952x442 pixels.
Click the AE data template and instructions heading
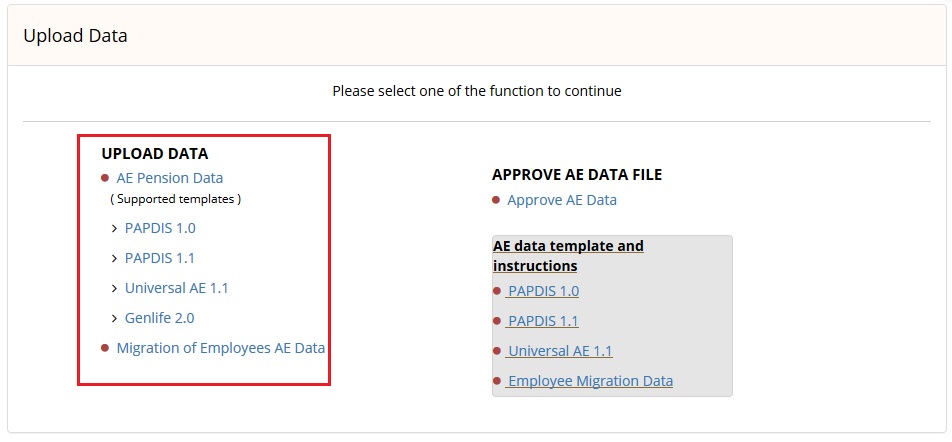(x=568, y=256)
